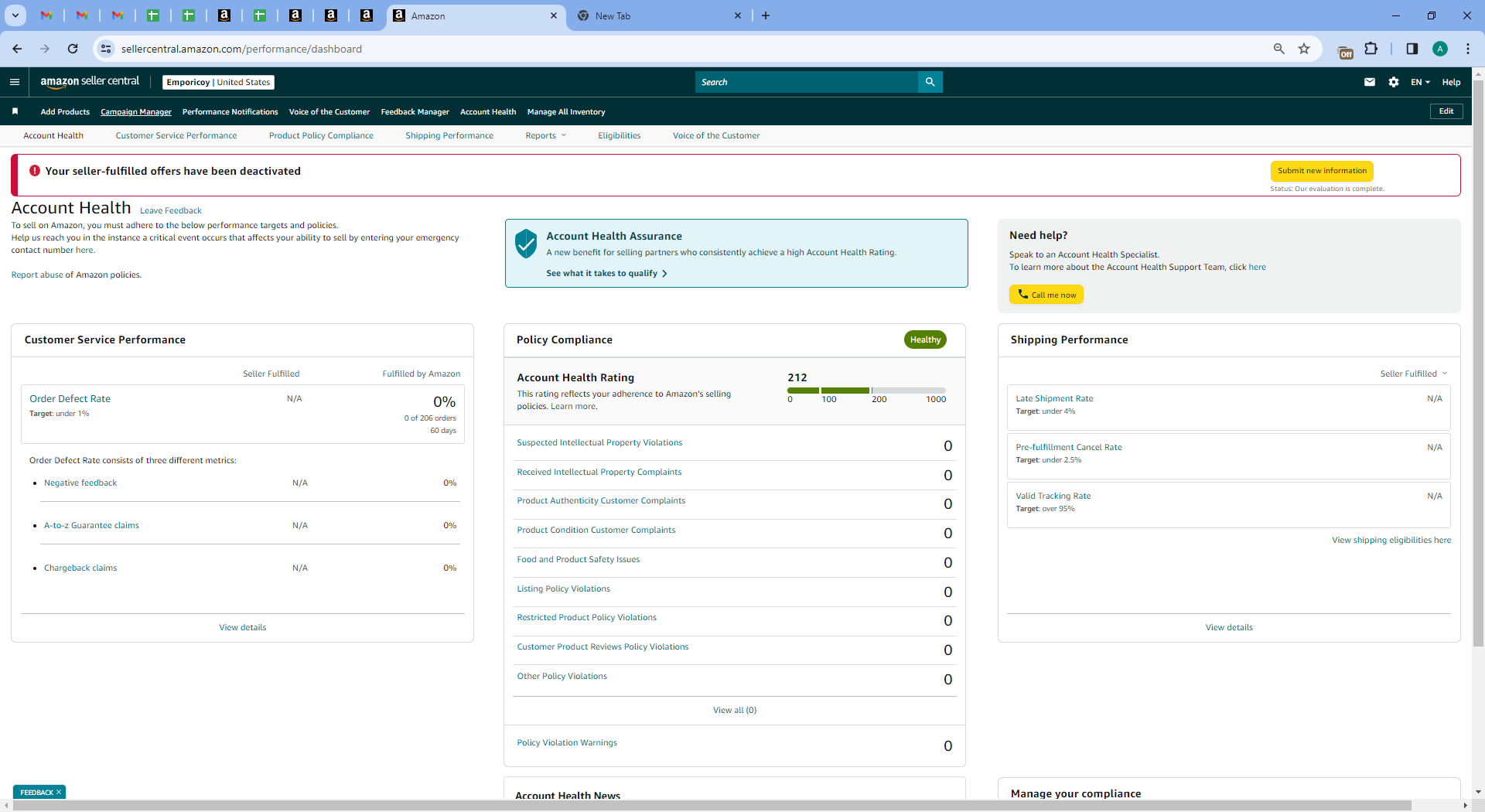This screenshot has height=812, width=1485.
Task: Open the EN language dropdown
Action: (x=1420, y=82)
